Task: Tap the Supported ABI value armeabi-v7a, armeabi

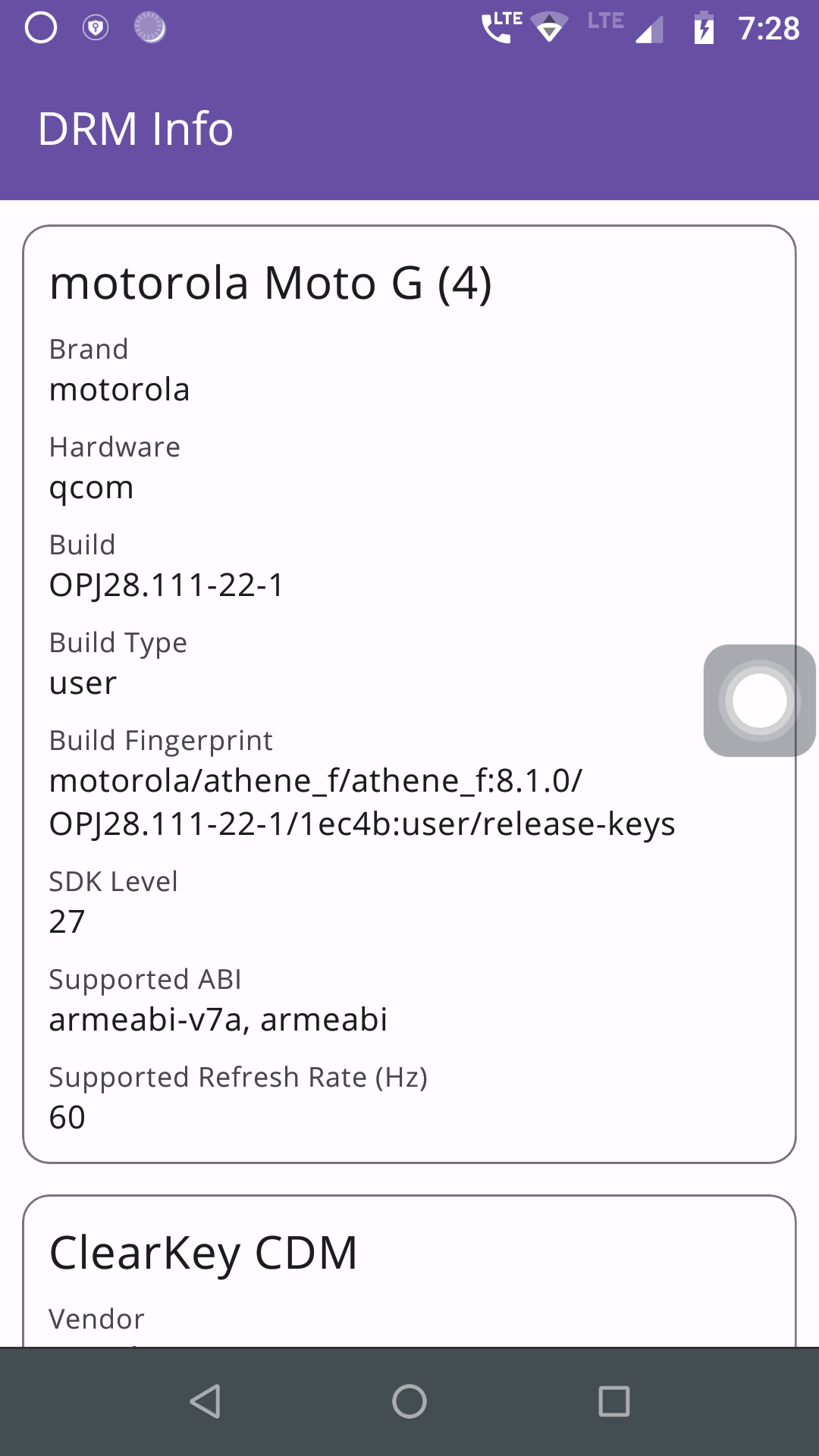Action: [x=218, y=1020]
